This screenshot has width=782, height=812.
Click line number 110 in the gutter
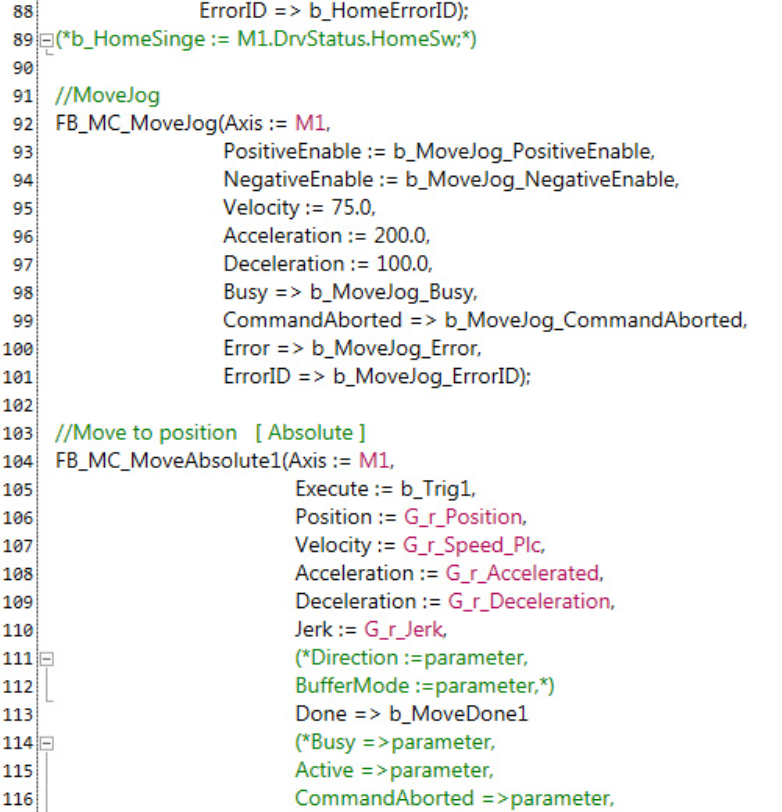click(x=18, y=630)
